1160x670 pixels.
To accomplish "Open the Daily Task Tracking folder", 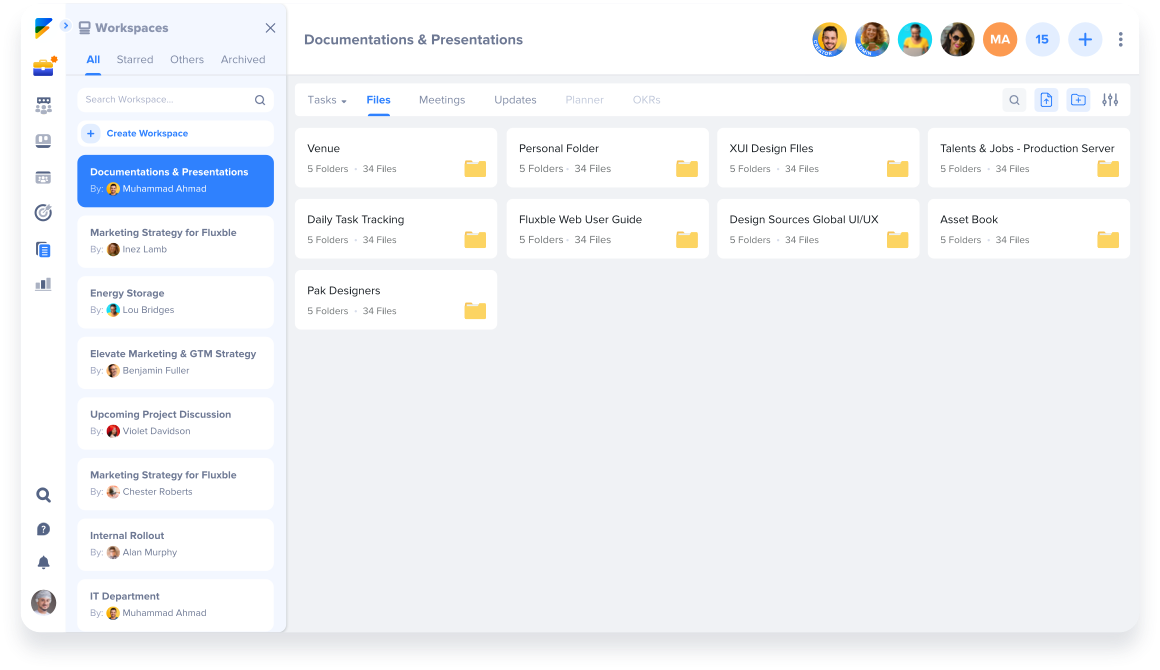I will pos(396,229).
